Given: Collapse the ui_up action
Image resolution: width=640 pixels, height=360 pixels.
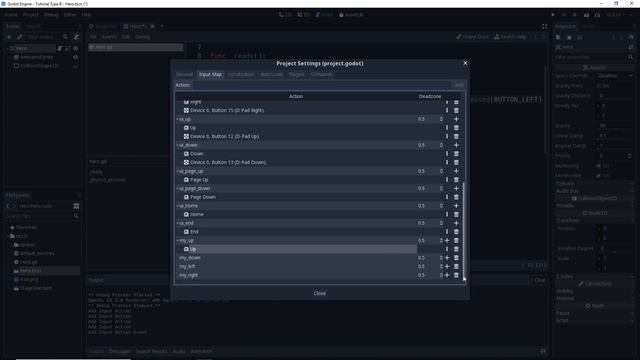Looking at the screenshot, I should point(178,119).
